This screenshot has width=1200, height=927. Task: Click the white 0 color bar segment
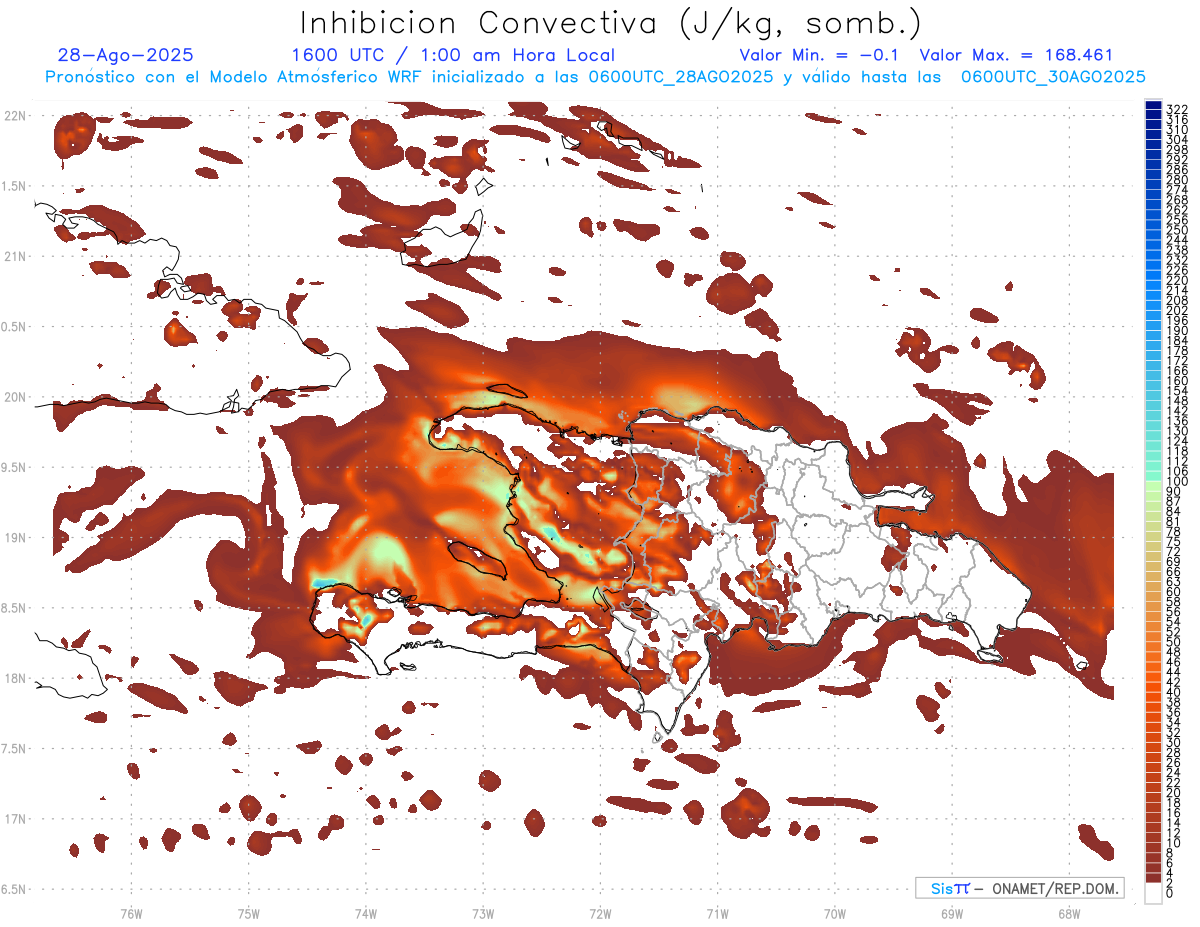click(1154, 894)
